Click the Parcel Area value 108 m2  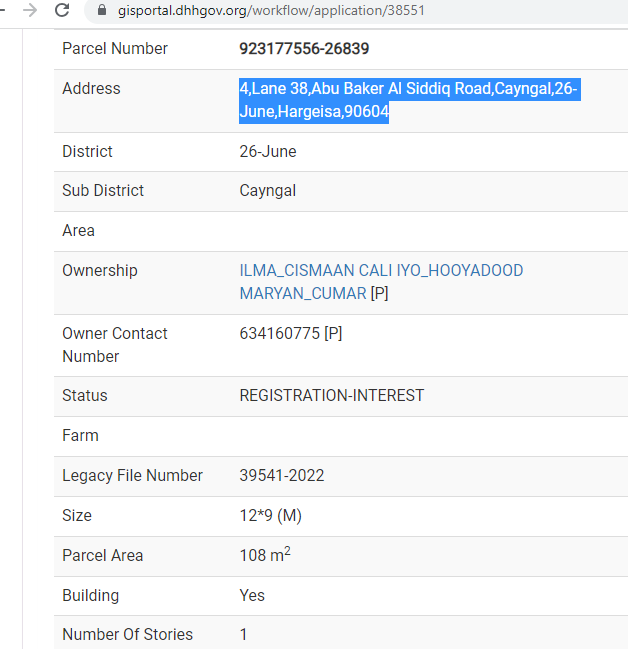click(265, 555)
